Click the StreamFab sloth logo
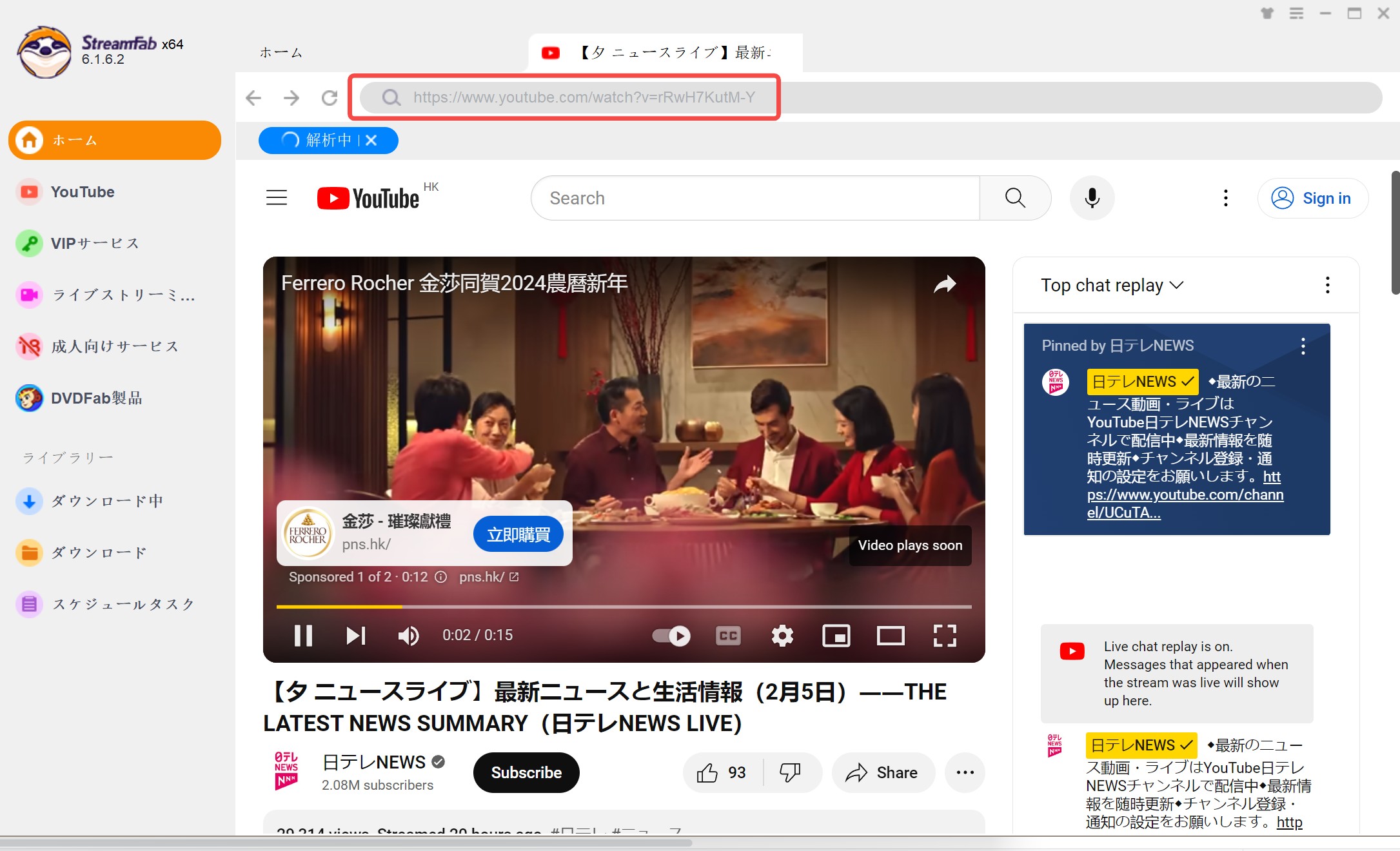Image resolution: width=1400 pixels, height=851 pixels. click(x=44, y=52)
